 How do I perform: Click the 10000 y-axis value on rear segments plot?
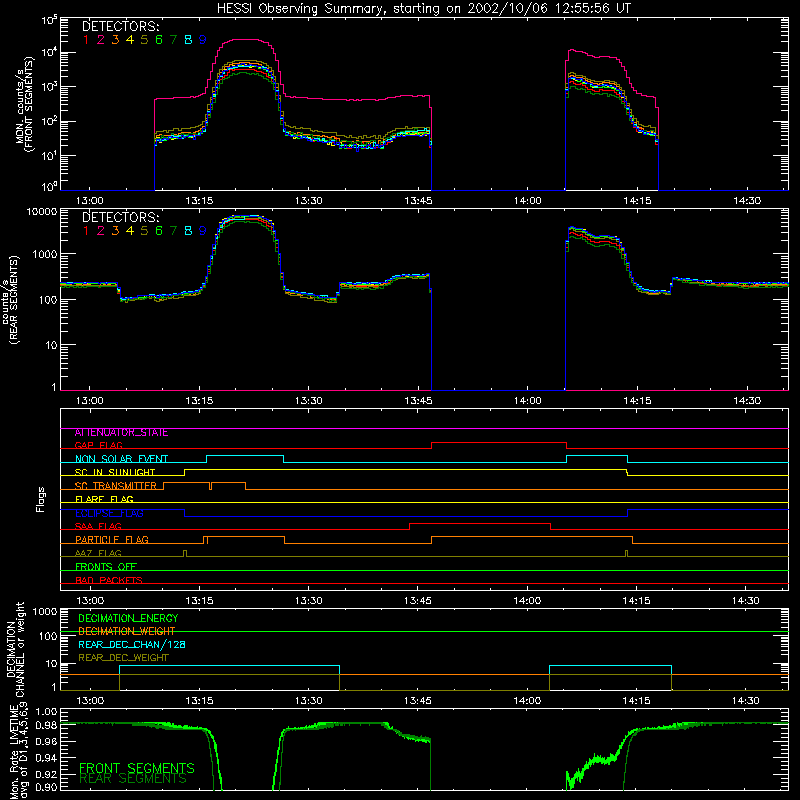click(42, 211)
